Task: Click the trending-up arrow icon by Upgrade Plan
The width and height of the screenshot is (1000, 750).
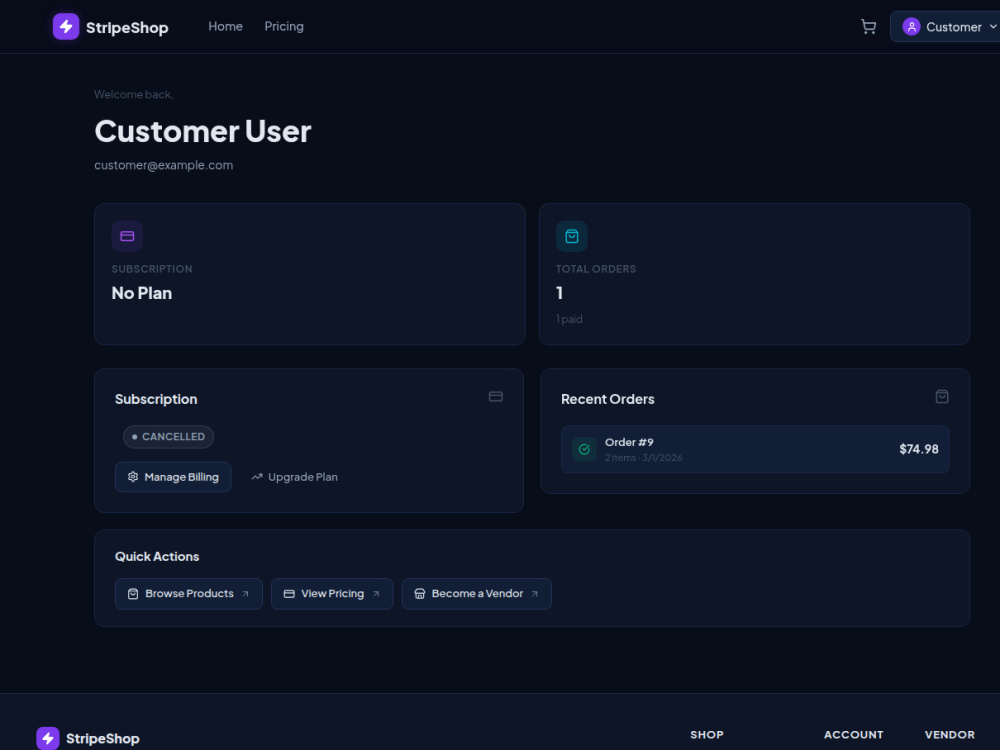Action: pyautogui.click(x=257, y=477)
